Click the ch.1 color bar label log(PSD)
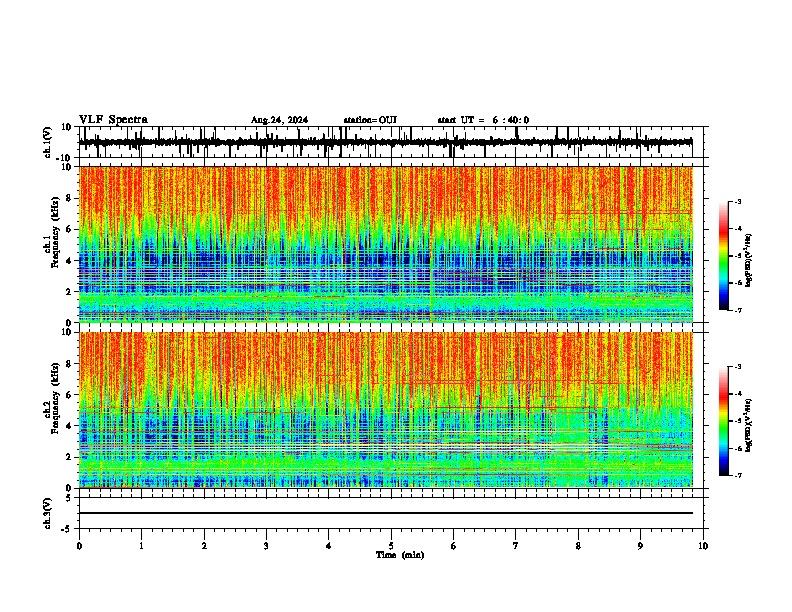The width and height of the screenshot is (792, 612). 749,261
